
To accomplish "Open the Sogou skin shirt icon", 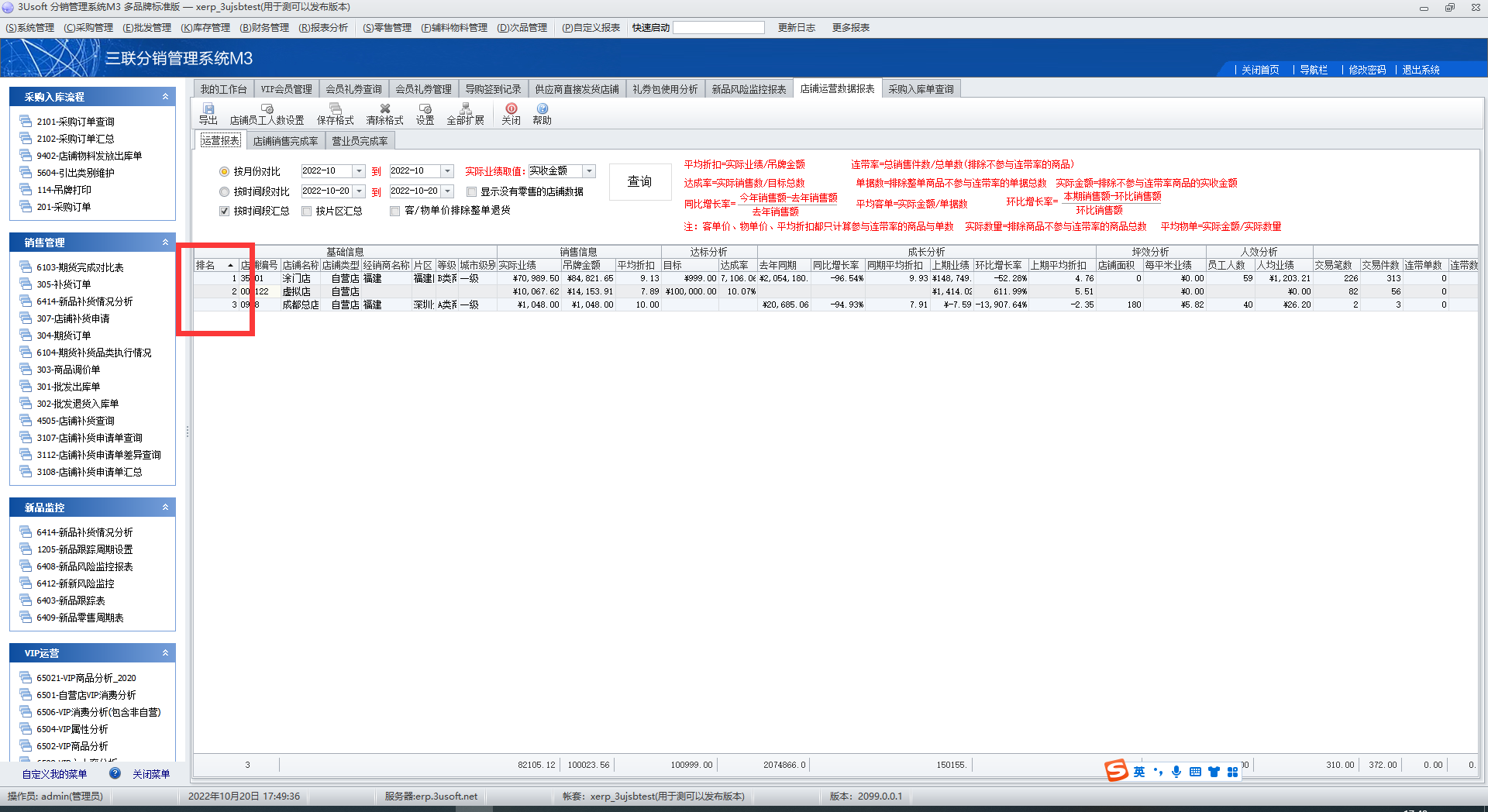I will coord(1214,772).
